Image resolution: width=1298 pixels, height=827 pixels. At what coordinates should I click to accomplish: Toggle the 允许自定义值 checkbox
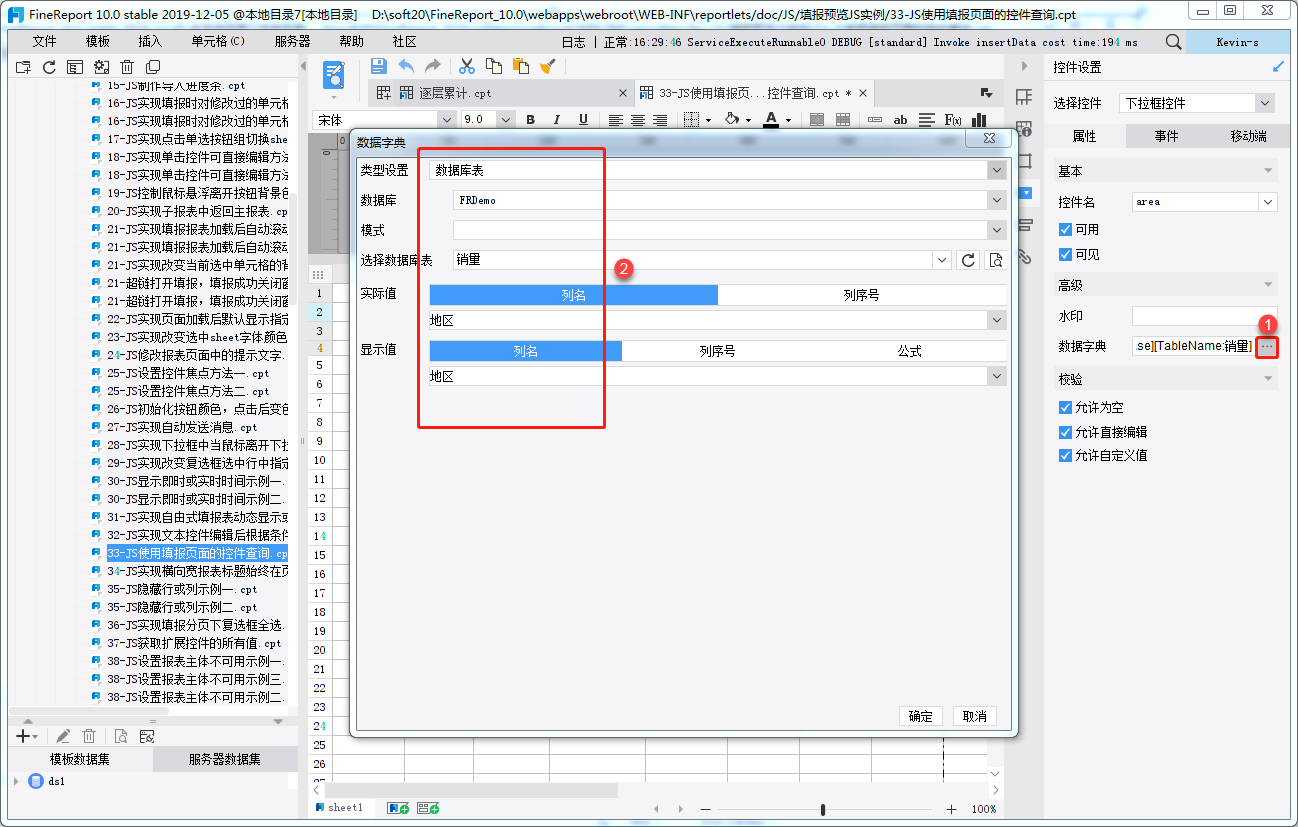tap(1065, 456)
